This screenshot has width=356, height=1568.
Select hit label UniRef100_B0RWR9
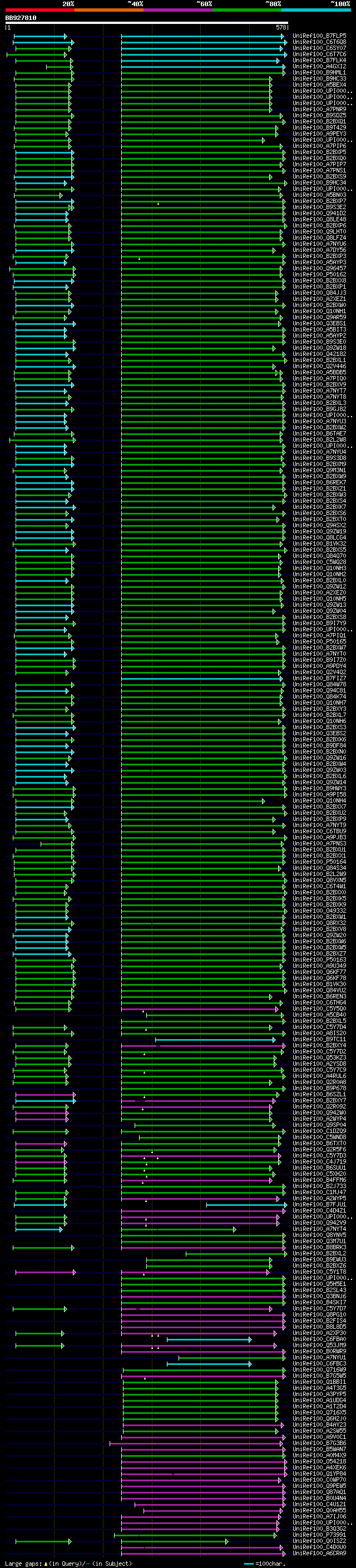coord(319,1351)
